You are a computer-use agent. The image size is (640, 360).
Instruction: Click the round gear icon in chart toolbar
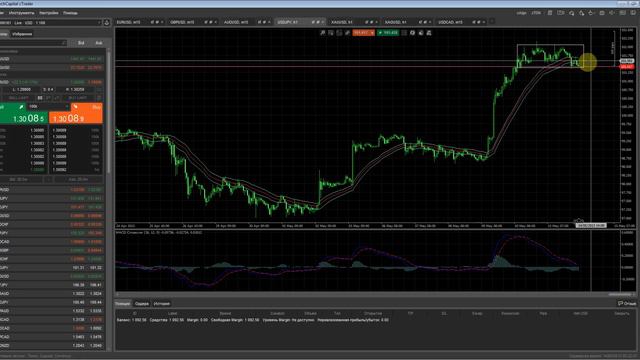point(413,33)
